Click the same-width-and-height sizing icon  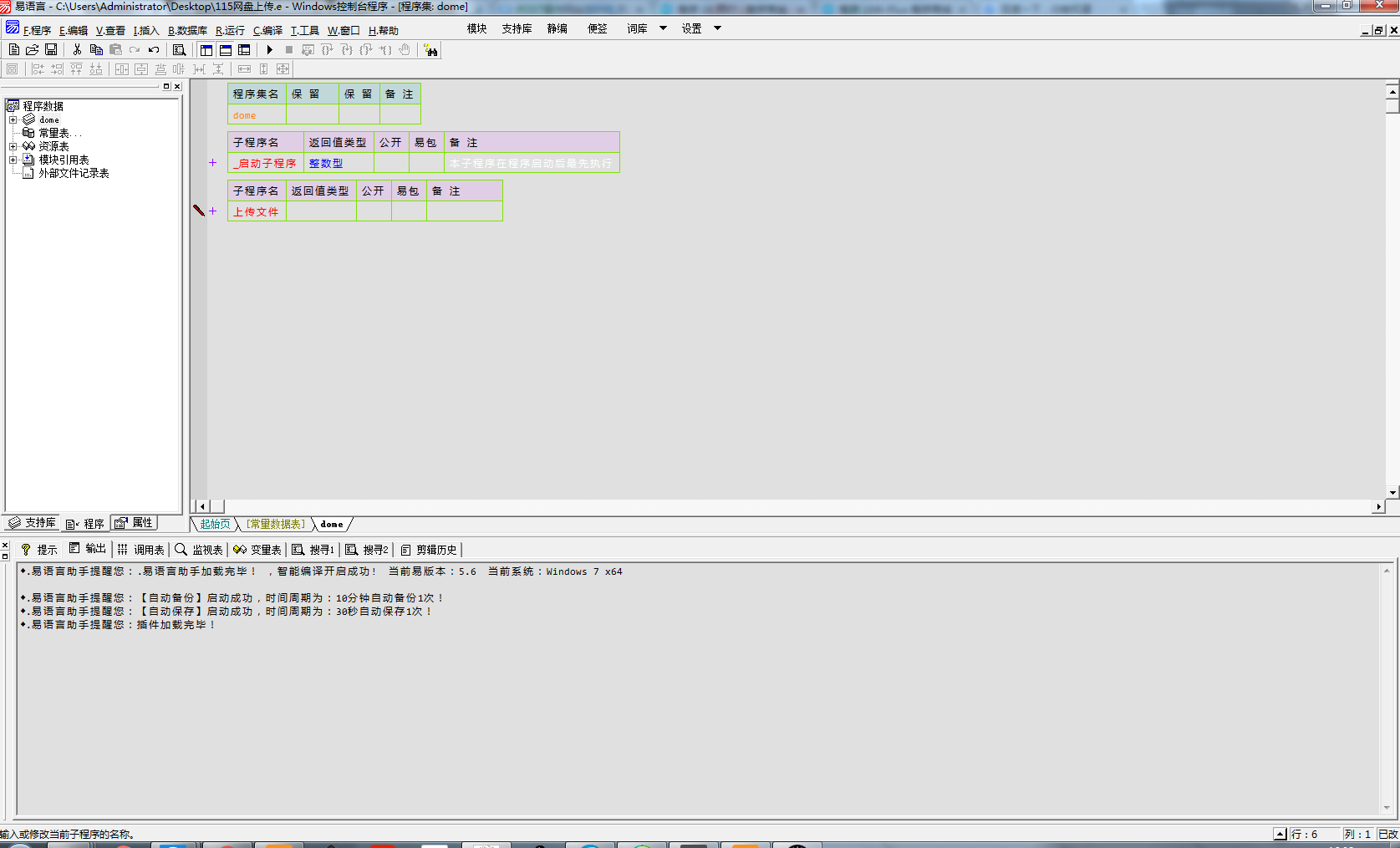point(283,69)
